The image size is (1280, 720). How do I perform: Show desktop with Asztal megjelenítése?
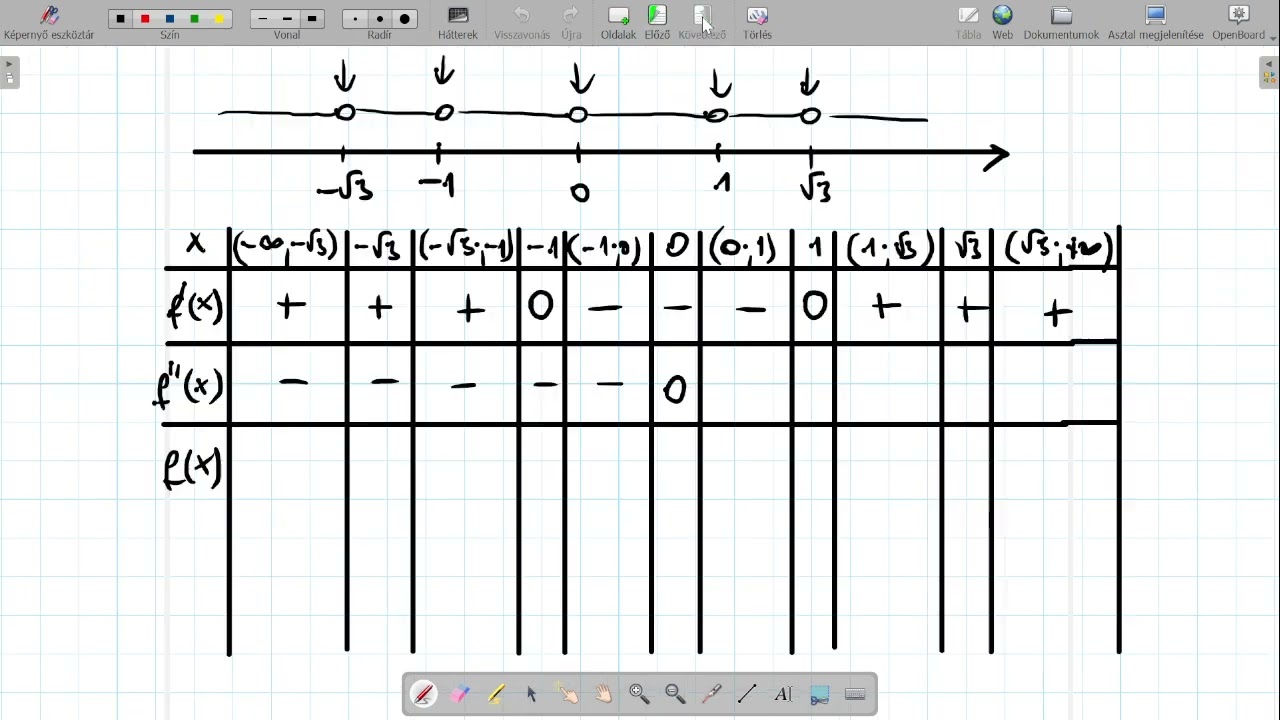pyautogui.click(x=1155, y=22)
